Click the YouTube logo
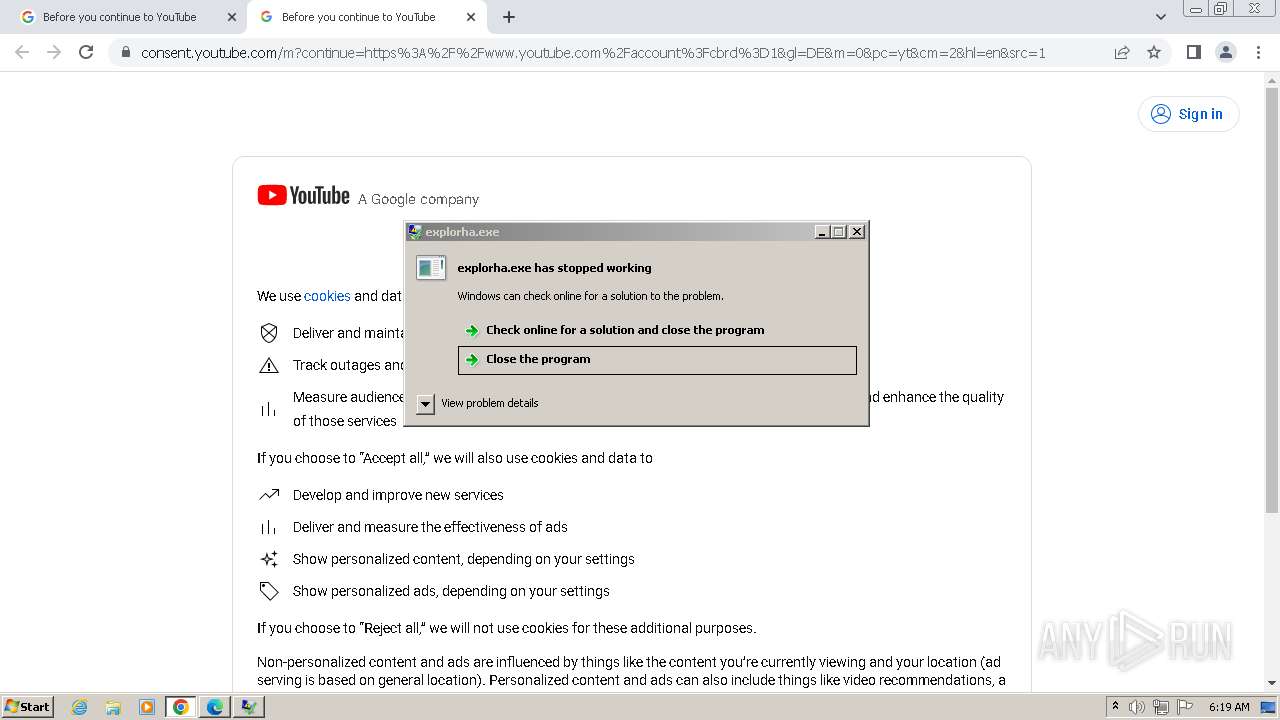Viewport: 1280px width, 720px height. pyautogui.click(x=303, y=195)
